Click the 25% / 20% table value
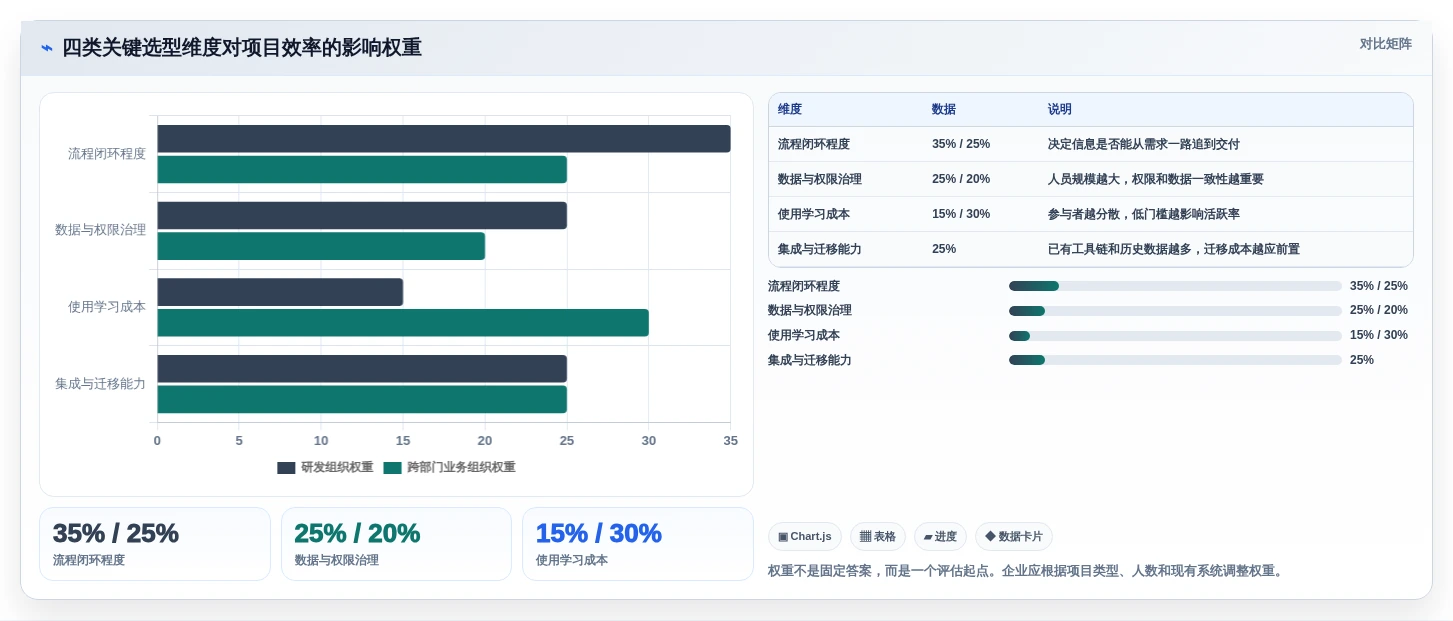Screen dimensions: 1453x621 [961, 179]
